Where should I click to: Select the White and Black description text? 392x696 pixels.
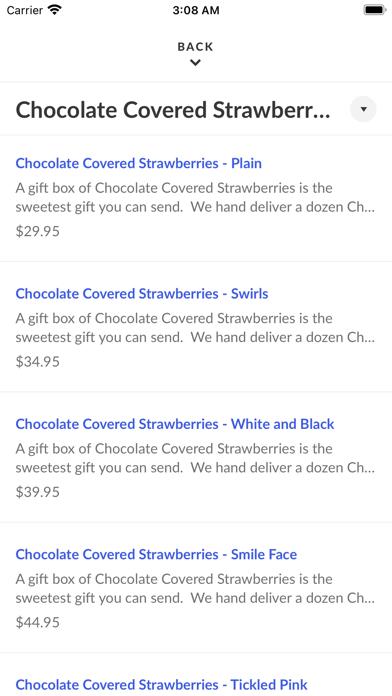[x=195, y=458]
